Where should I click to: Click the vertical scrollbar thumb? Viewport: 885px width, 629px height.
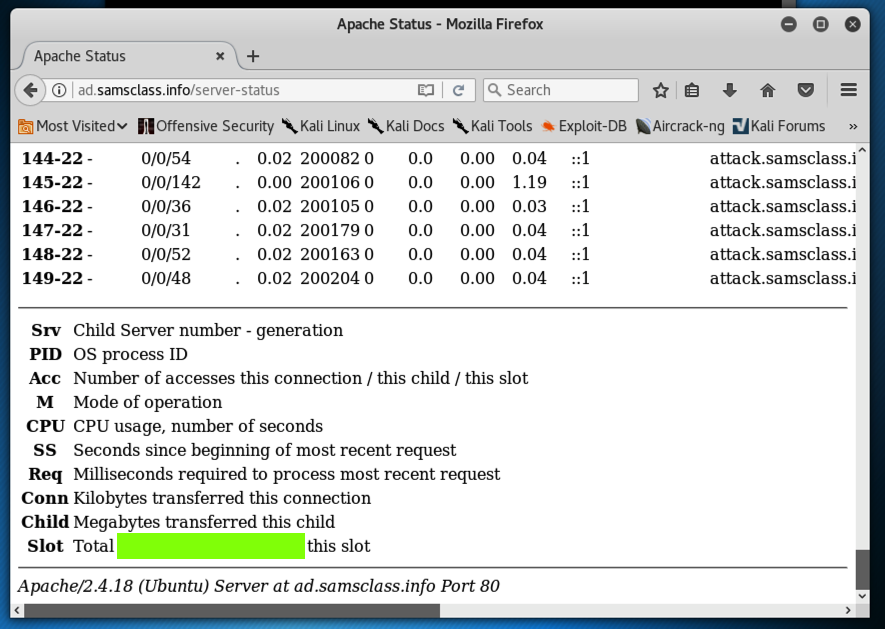coord(863,569)
